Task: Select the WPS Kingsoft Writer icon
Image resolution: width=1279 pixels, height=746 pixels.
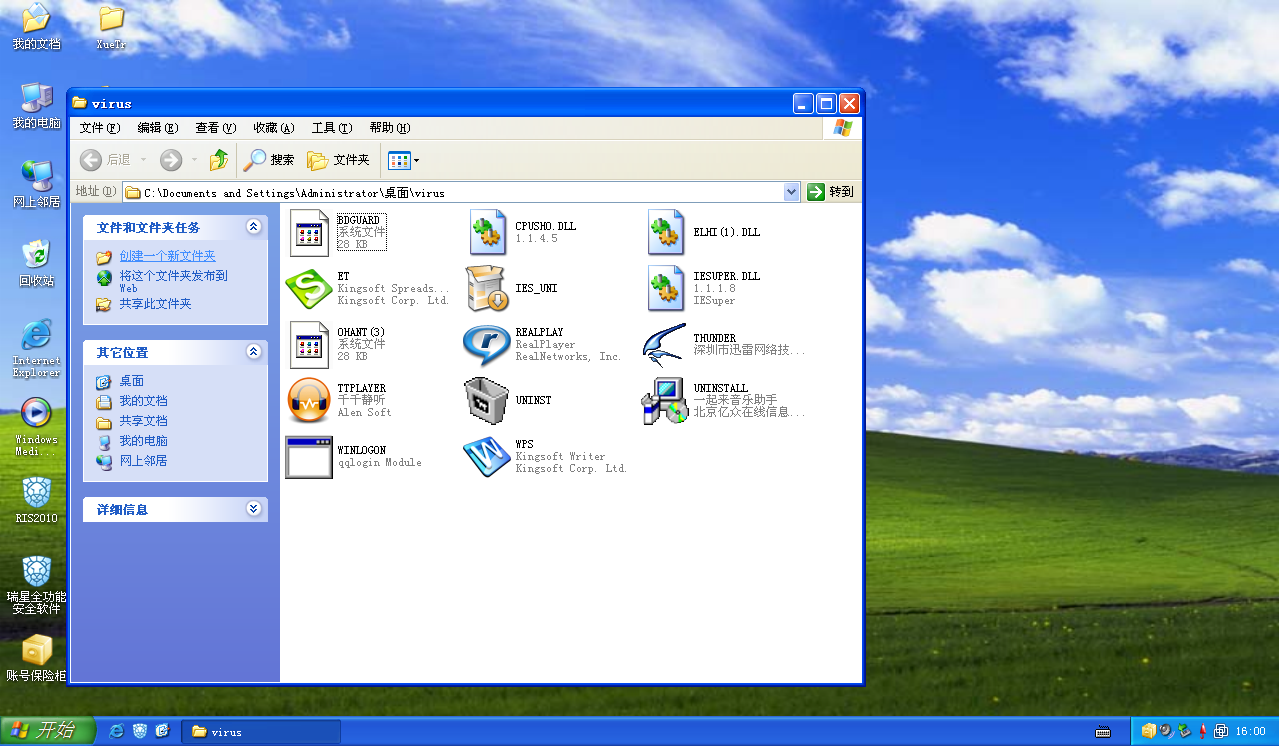Action: [x=487, y=457]
